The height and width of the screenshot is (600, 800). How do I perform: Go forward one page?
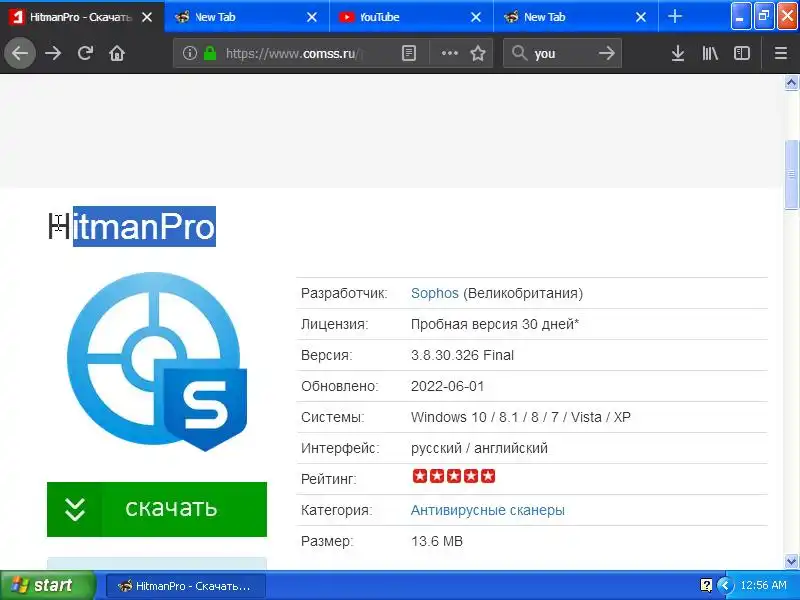point(53,53)
